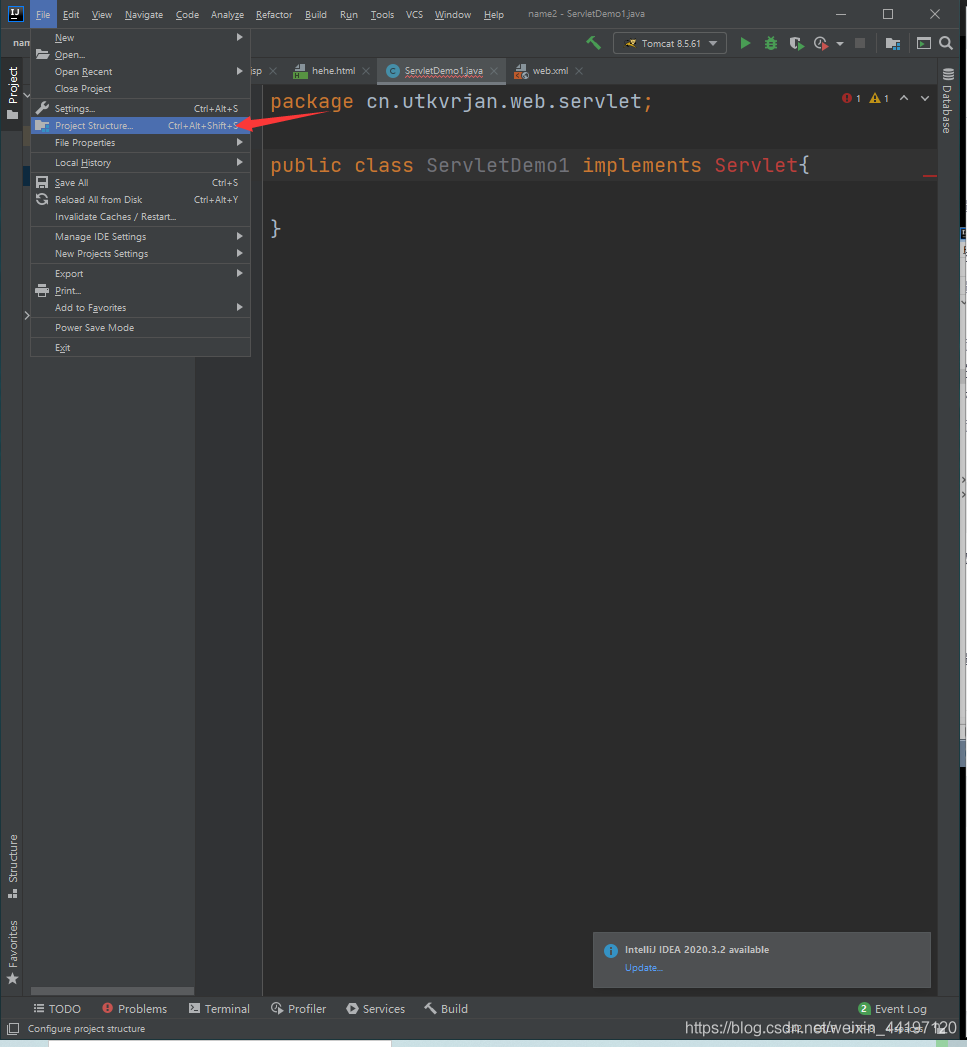
Task: Toggle the Structure tool window
Action: [x=13, y=866]
